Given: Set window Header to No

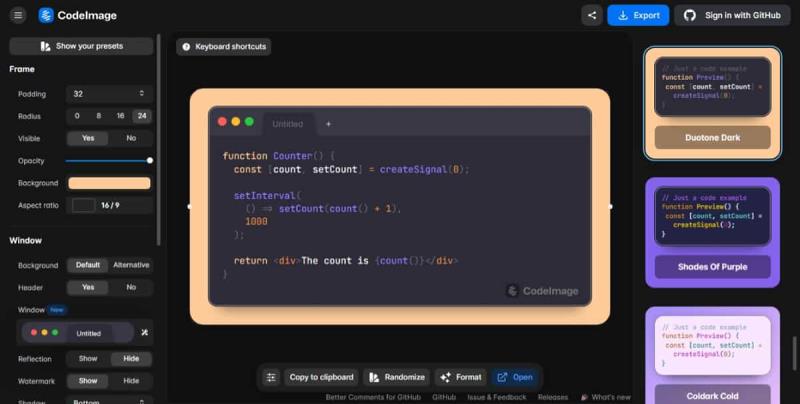Looking at the screenshot, I should coord(131,287).
